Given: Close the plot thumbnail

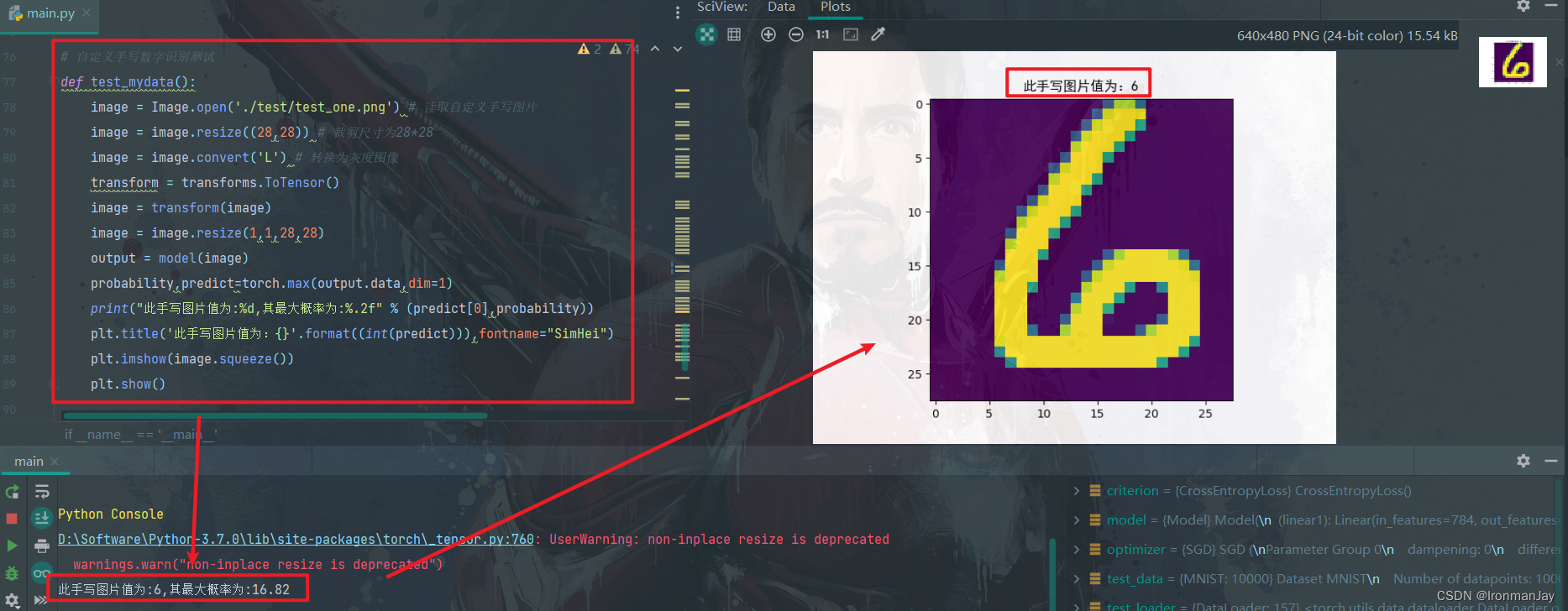Looking at the screenshot, I should (x=1560, y=62).
